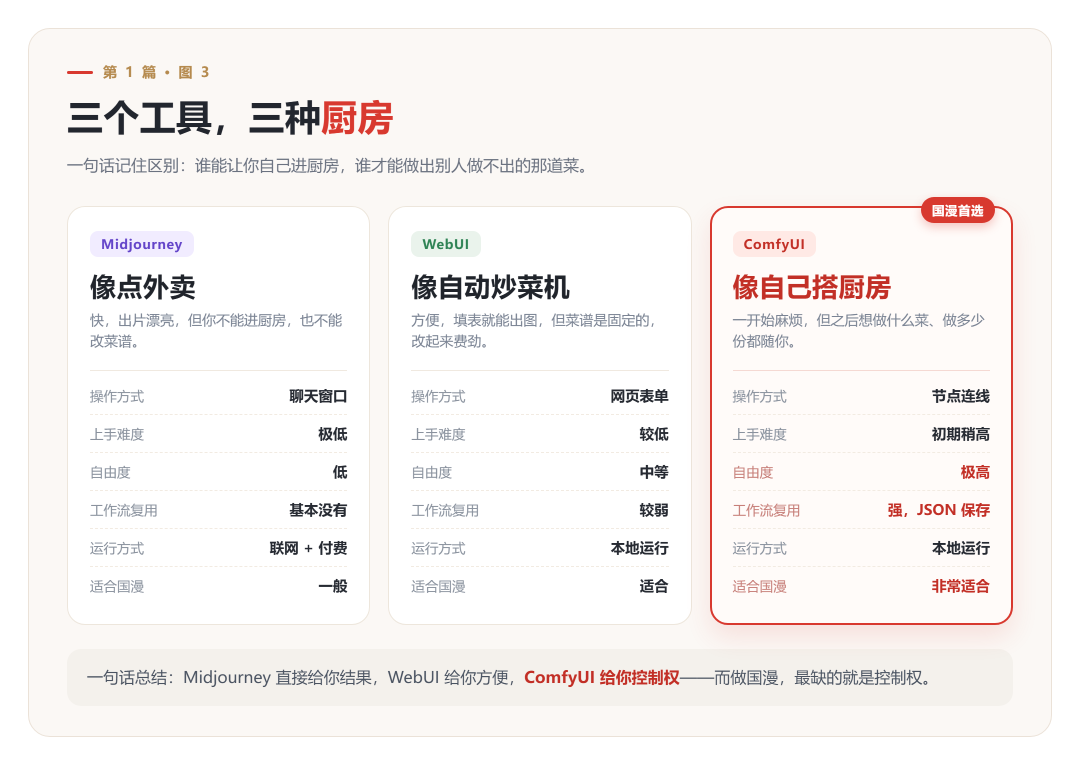Viewport: 1080px width, 765px height.
Task: Click the red 自由度 label in ComfyUI card
Action: pyautogui.click(x=753, y=472)
